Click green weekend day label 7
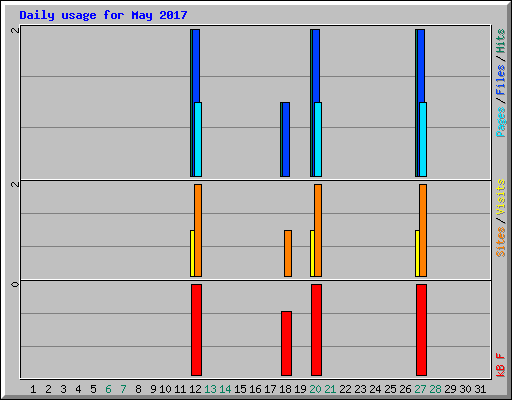The width and height of the screenshot is (512, 400). 123,389
